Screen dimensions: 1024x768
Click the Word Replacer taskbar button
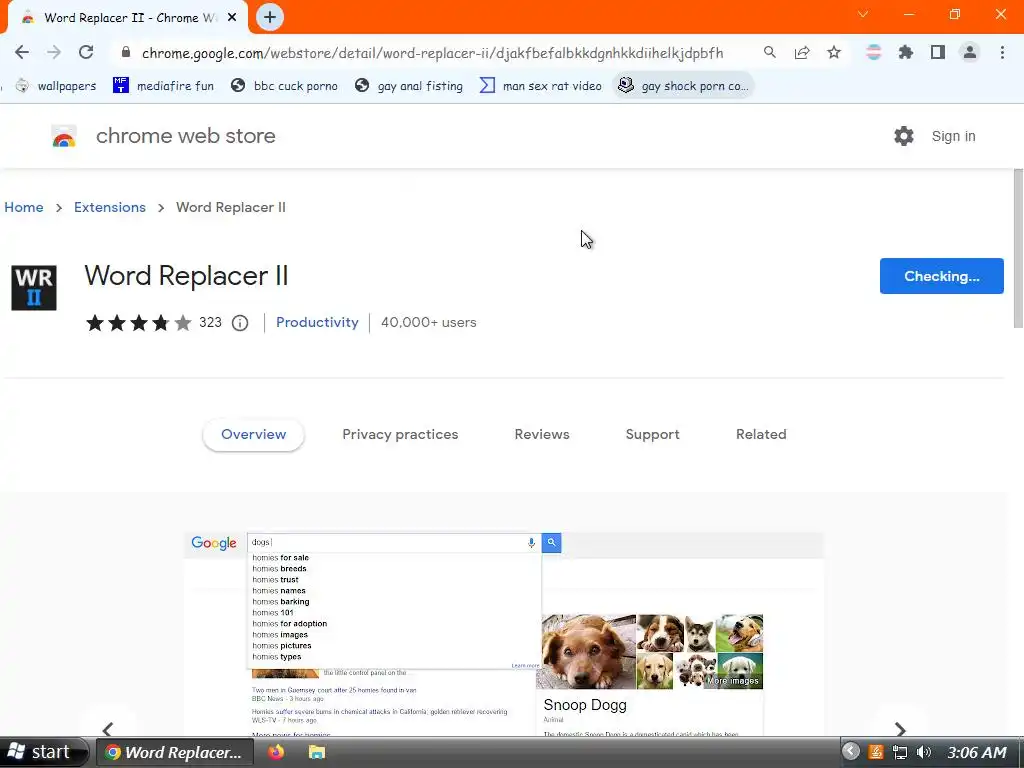point(174,752)
